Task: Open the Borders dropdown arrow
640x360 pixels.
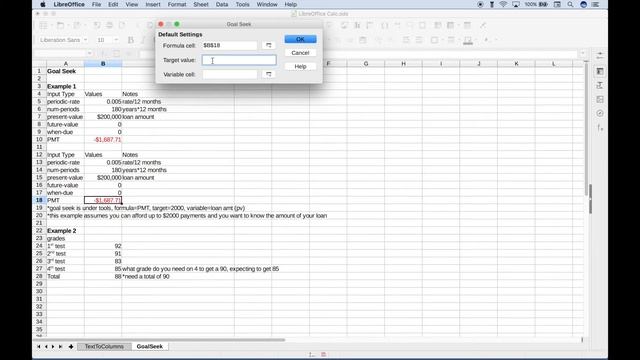Action: pos(442,40)
